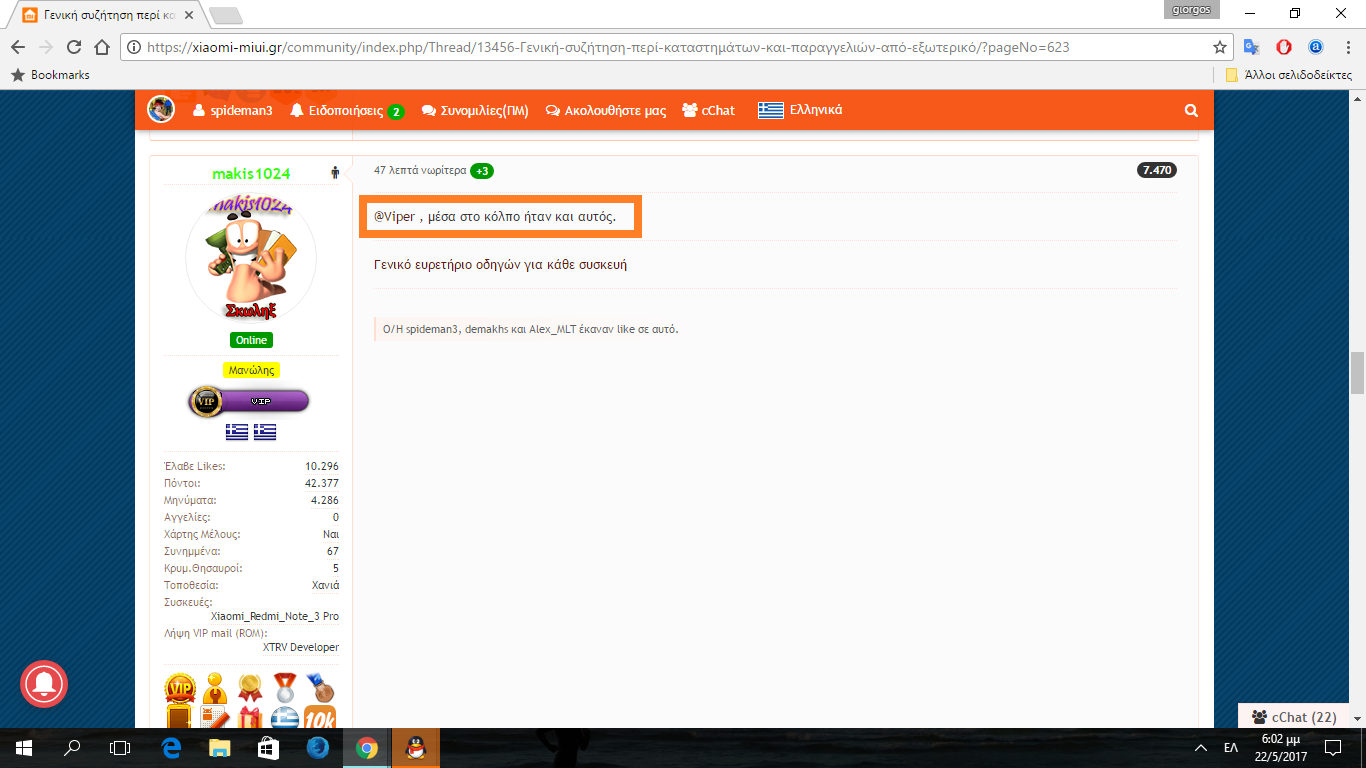Open the Ελληνικά language selector
Image resolution: width=1366 pixels, height=768 pixels.
[x=800, y=111]
